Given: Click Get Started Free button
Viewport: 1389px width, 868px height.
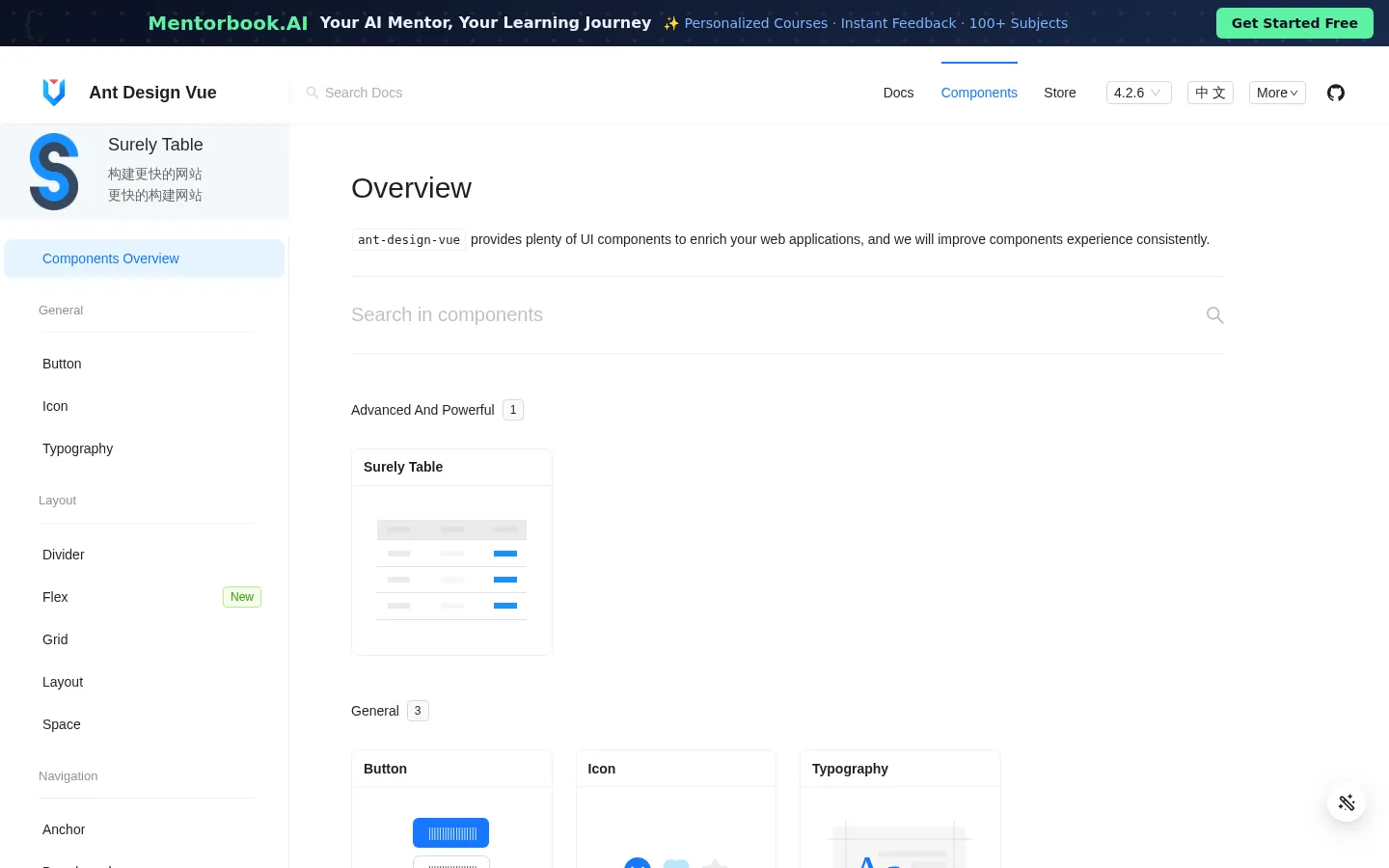Looking at the screenshot, I should pyautogui.click(x=1294, y=23).
